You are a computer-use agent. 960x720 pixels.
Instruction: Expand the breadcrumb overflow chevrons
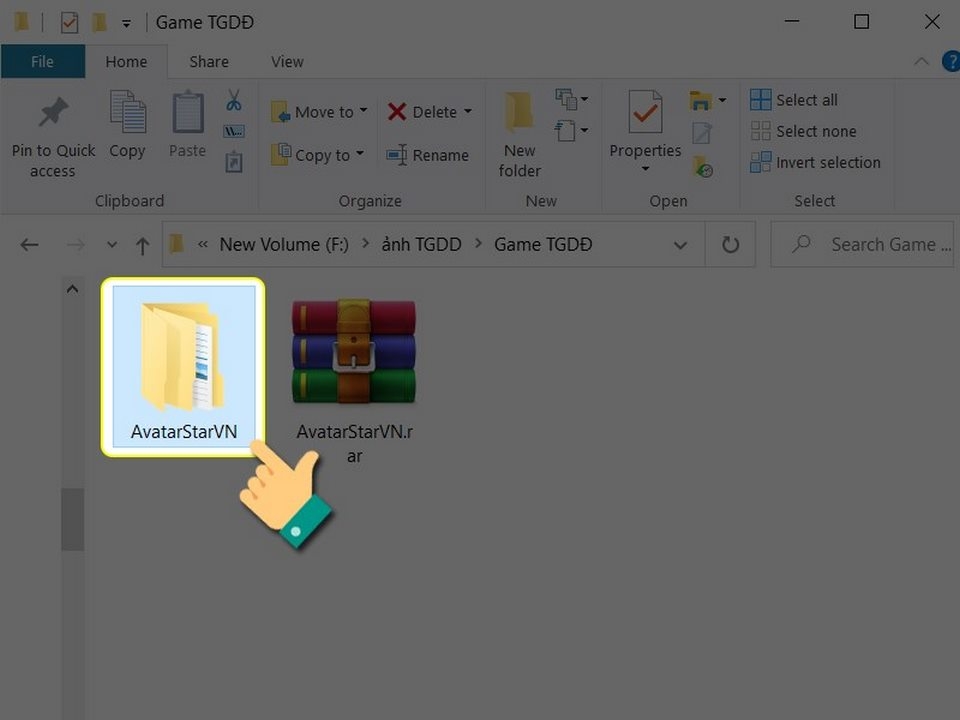tap(203, 244)
